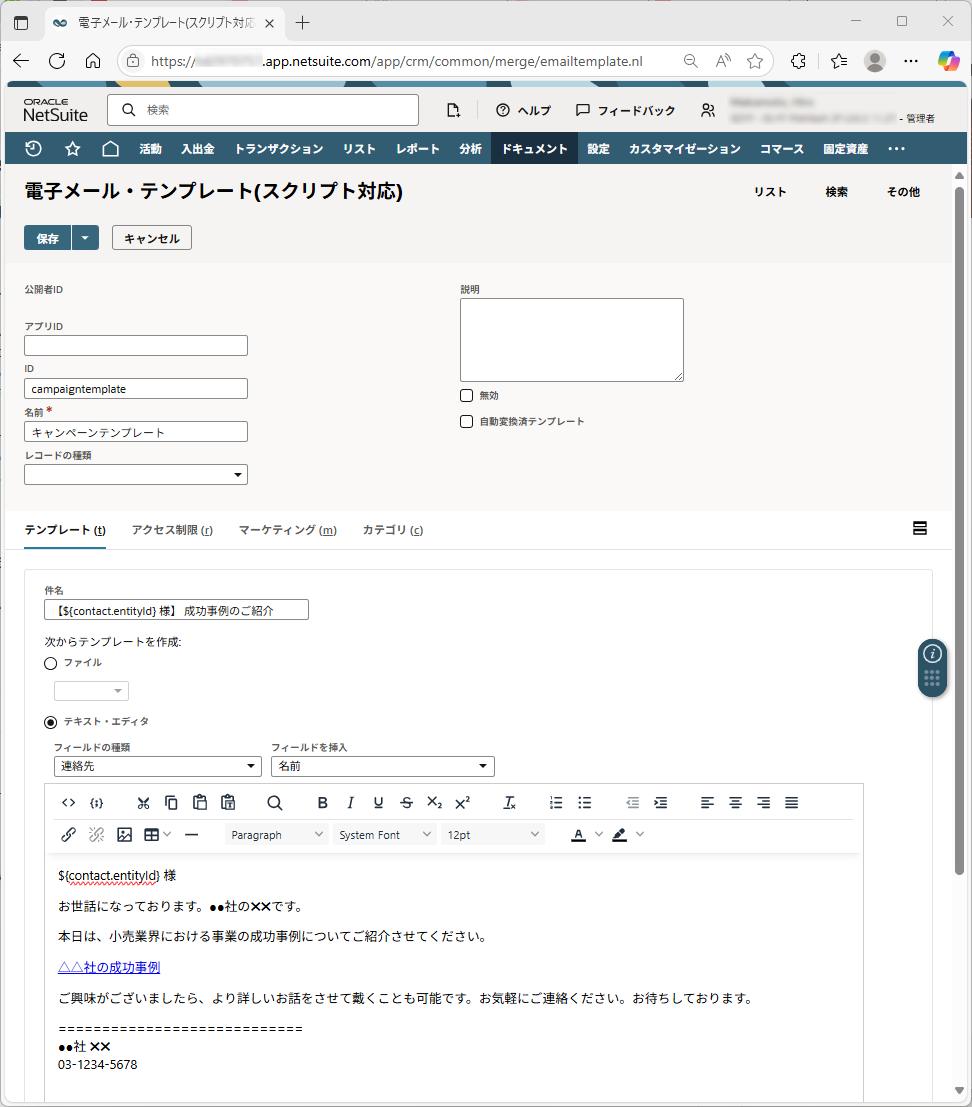This screenshot has width=972, height=1107.
Task: Open the カスタマイゼーション menu
Action: [x=685, y=149]
